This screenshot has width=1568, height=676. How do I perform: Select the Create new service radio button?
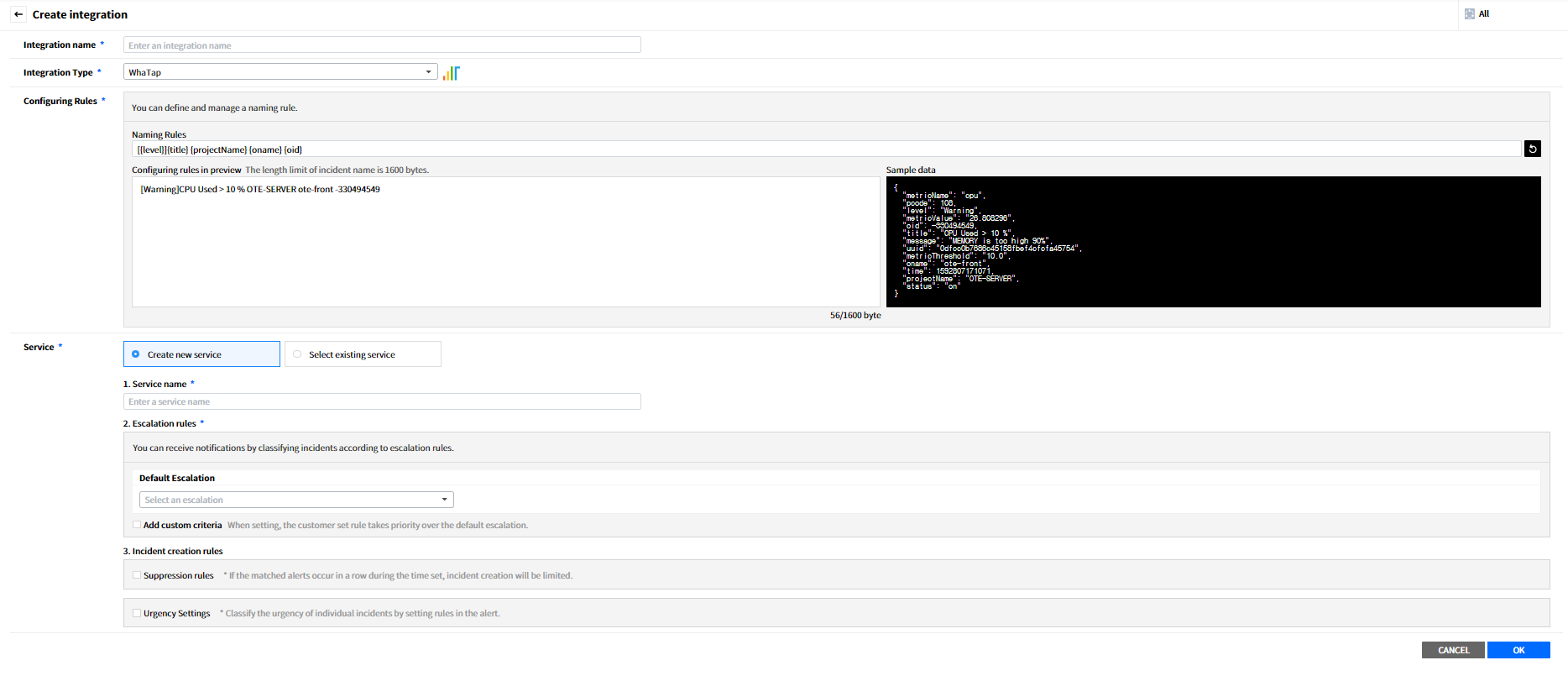(x=136, y=354)
